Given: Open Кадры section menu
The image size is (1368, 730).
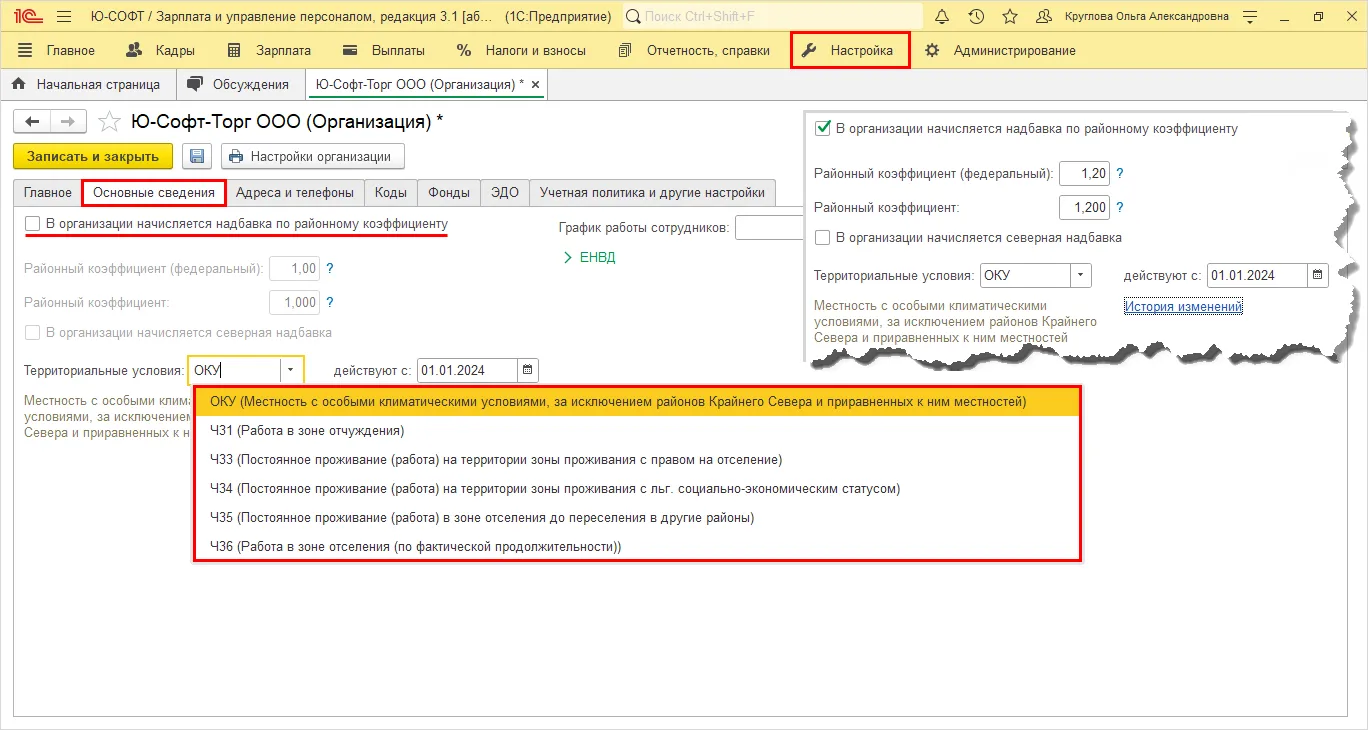Looking at the screenshot, I should coord(161,50).
